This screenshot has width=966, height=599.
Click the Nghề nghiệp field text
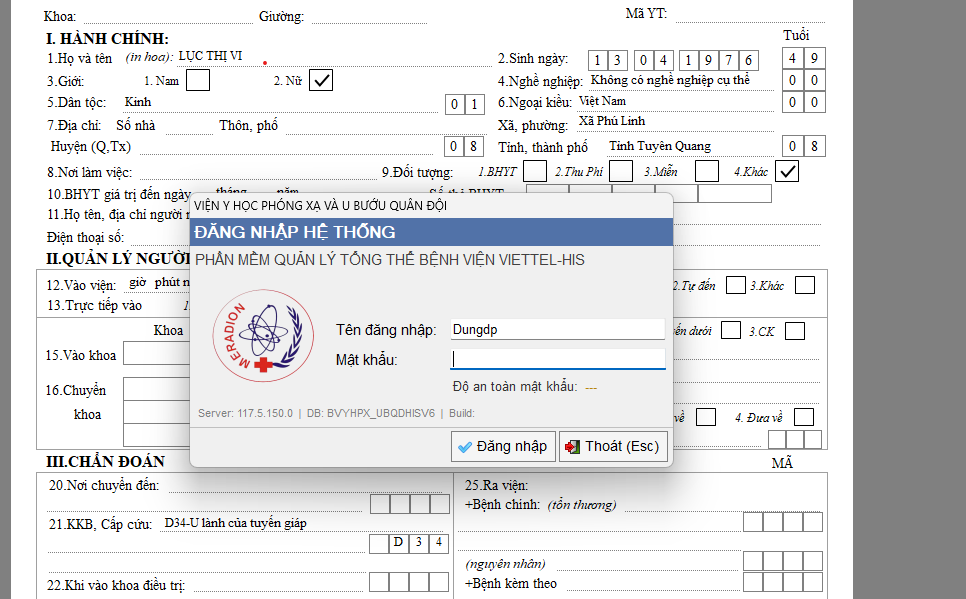pos(669,80)
